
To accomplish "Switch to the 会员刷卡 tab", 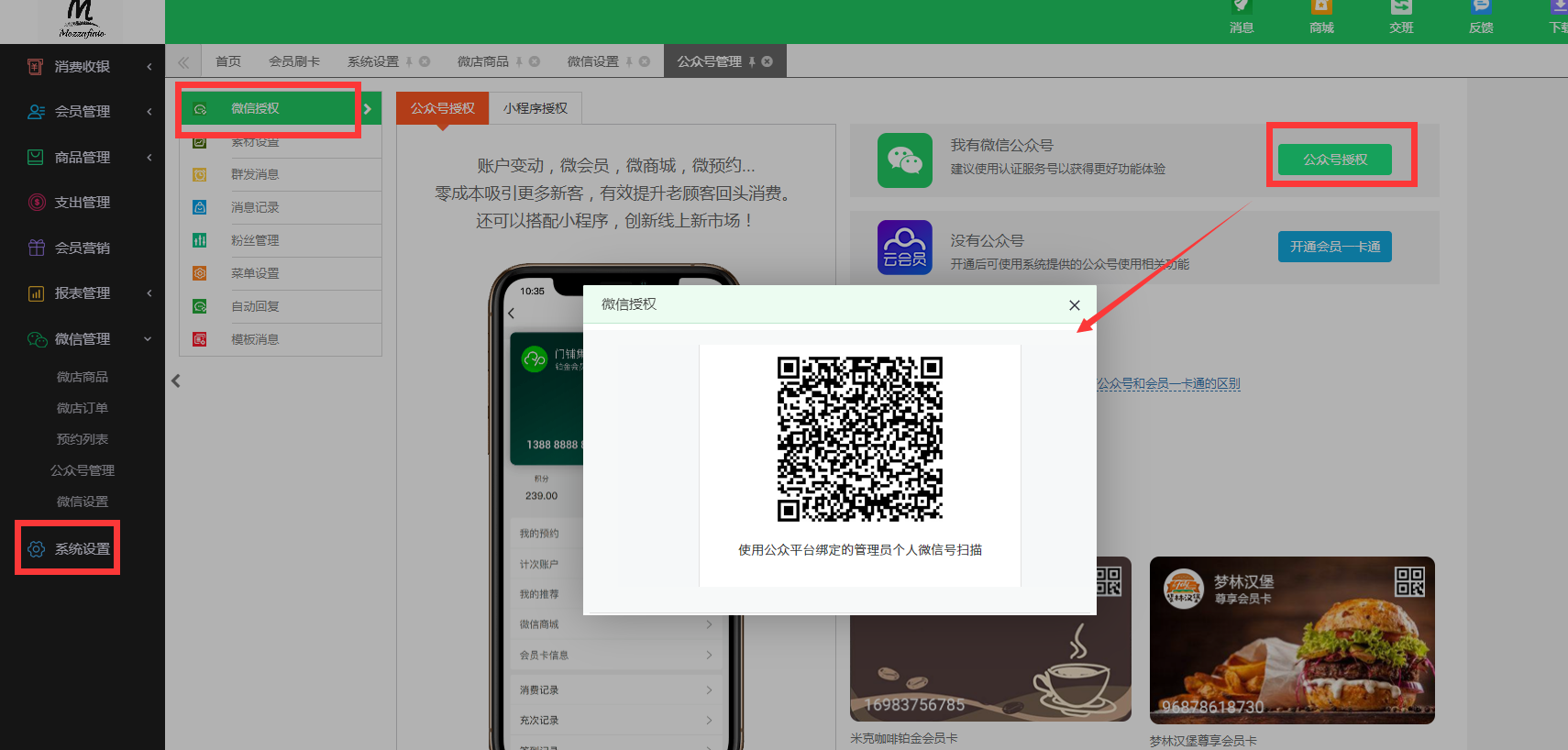I will point(294,61).
